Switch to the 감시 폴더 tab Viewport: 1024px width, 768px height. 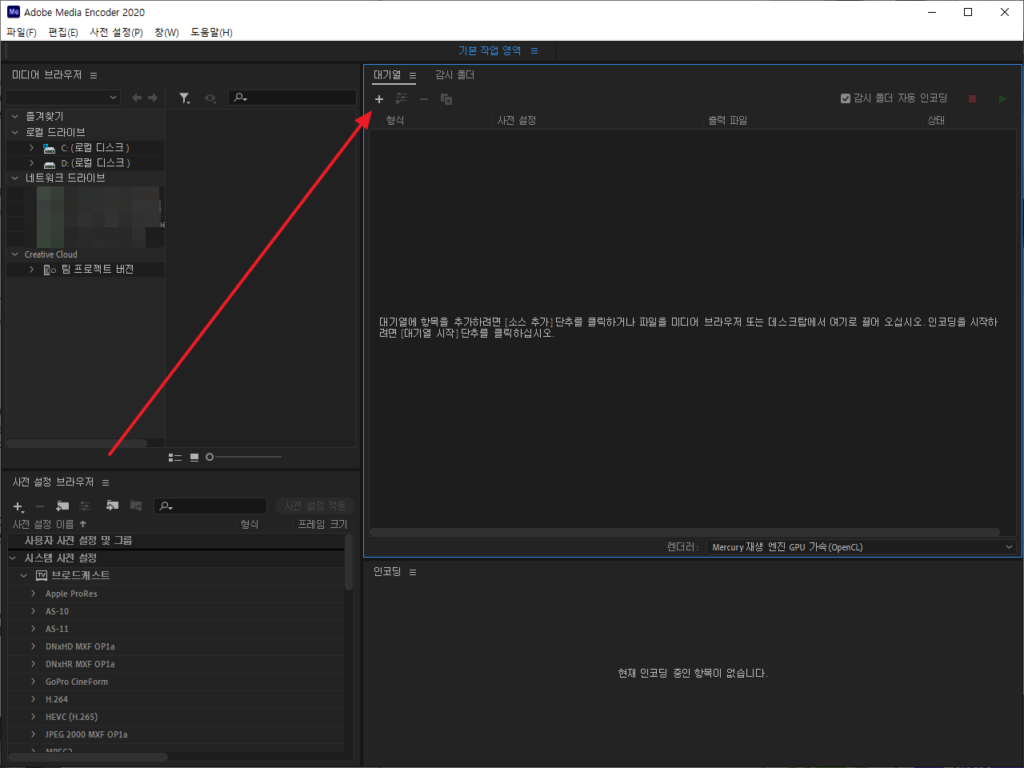(x=454, y=75)
